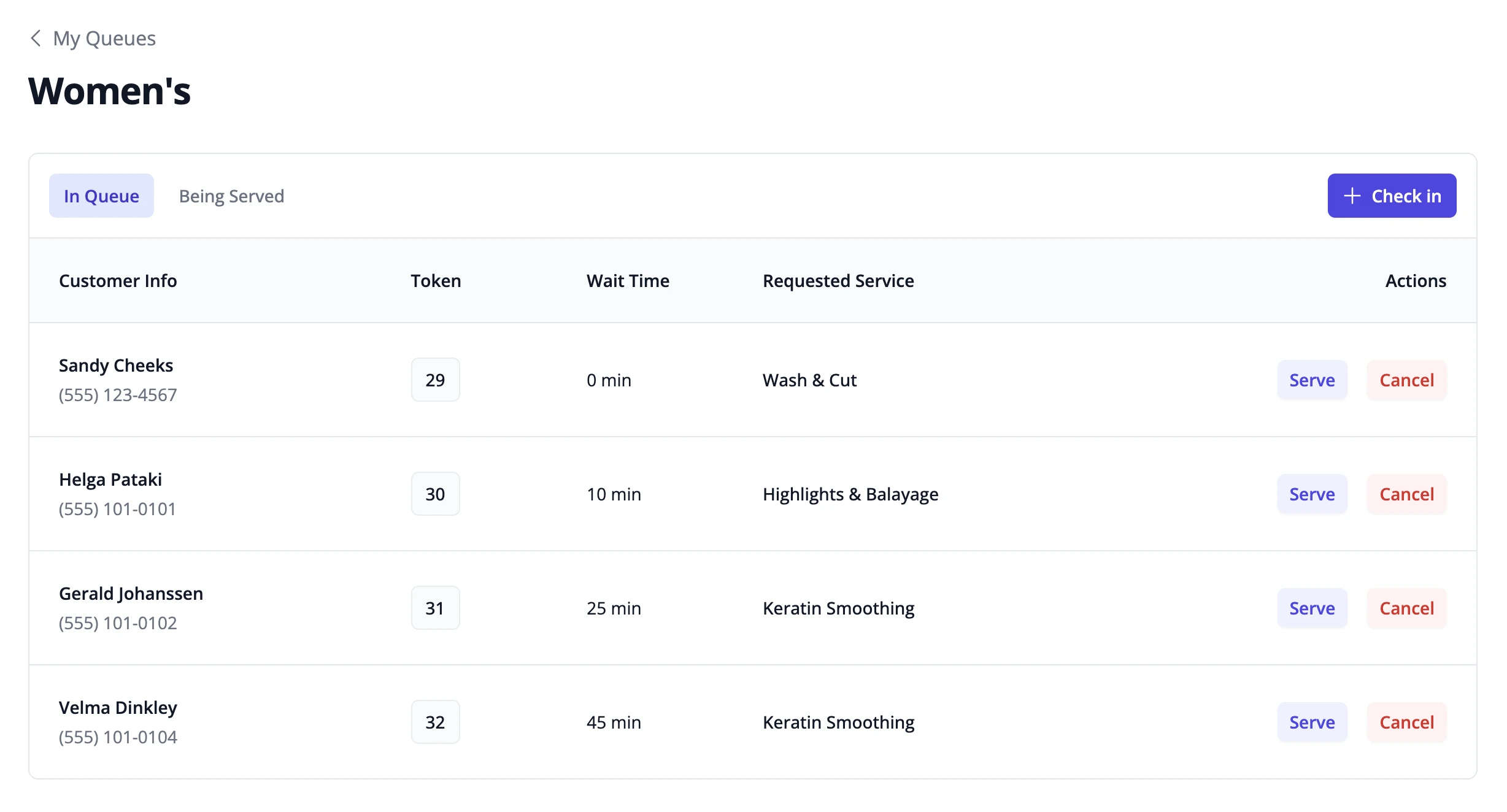This screenshot has width=1507, height=812.
Task: Click Helga Pataki's customer name
Action: (110, 480)
